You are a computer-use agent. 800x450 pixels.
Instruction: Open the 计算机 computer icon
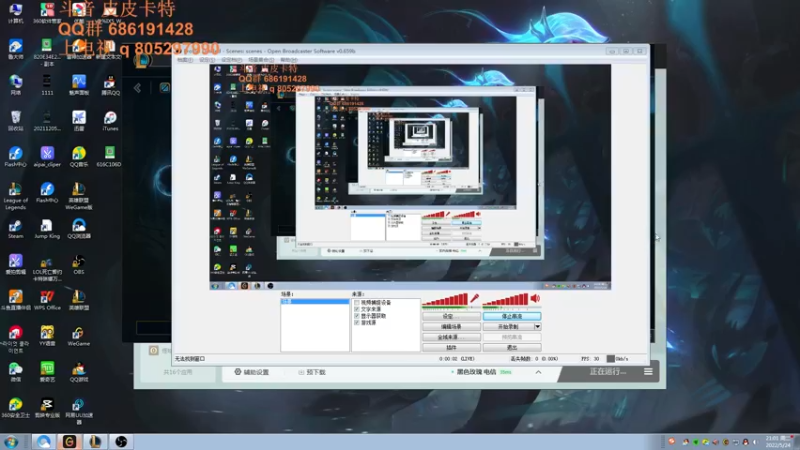15,13
